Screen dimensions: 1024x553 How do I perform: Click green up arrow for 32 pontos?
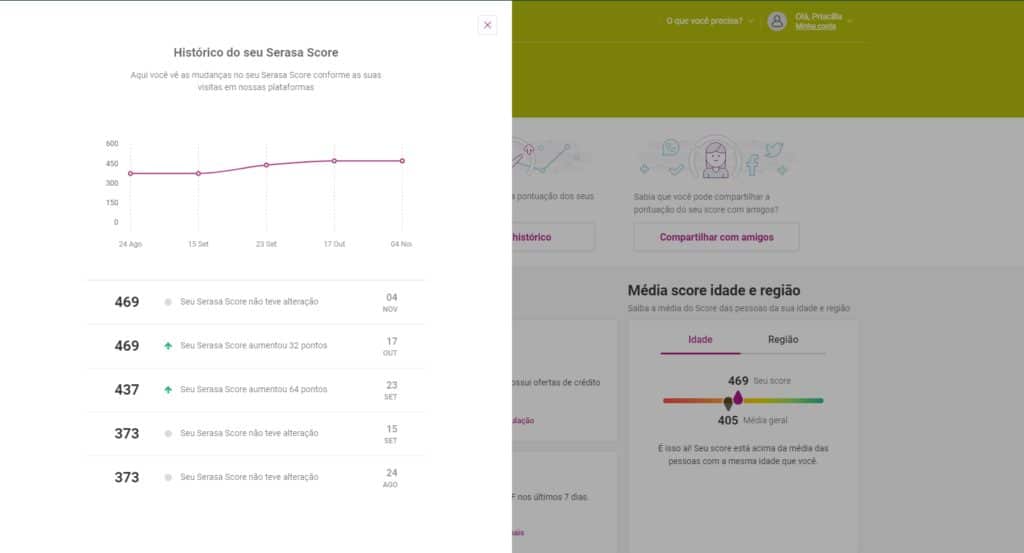click(x=168, y=345)
